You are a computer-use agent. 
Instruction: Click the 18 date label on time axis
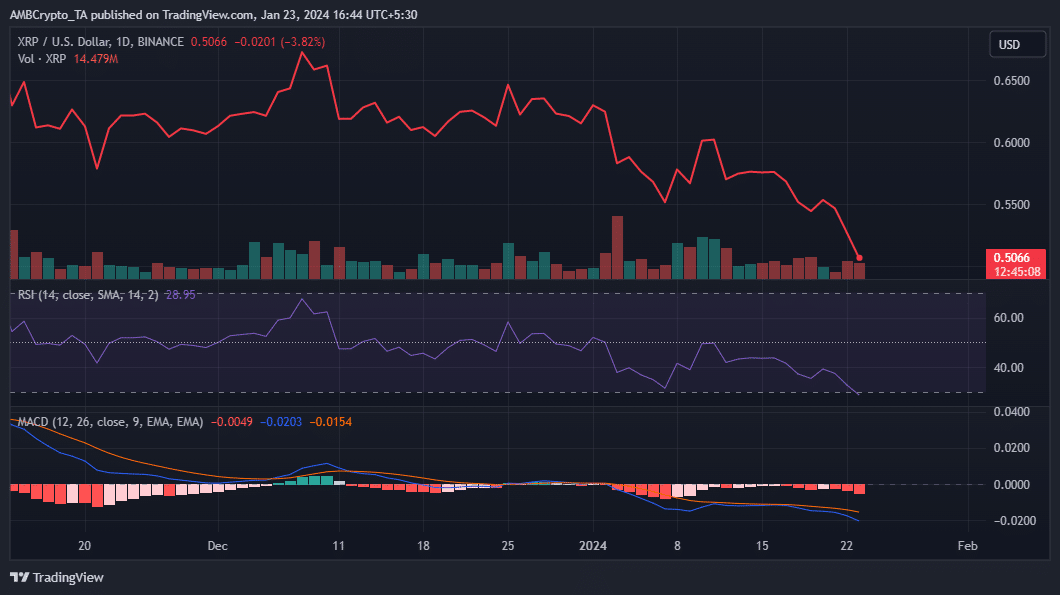[423, 546]
